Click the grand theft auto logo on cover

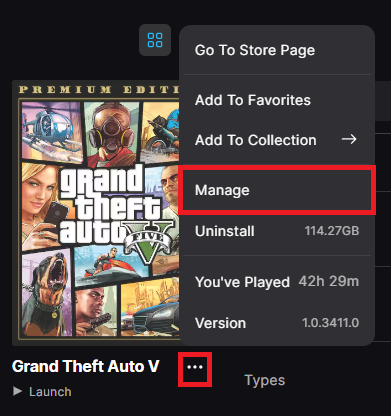[113, 208]
